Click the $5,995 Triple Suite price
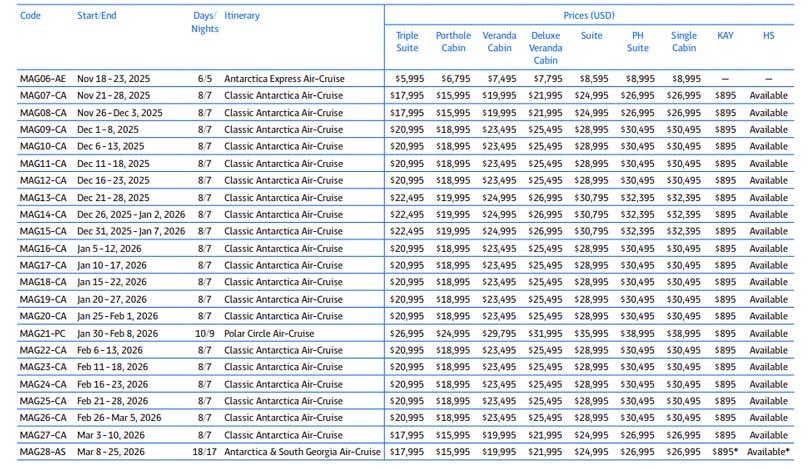 coord(410,79)
